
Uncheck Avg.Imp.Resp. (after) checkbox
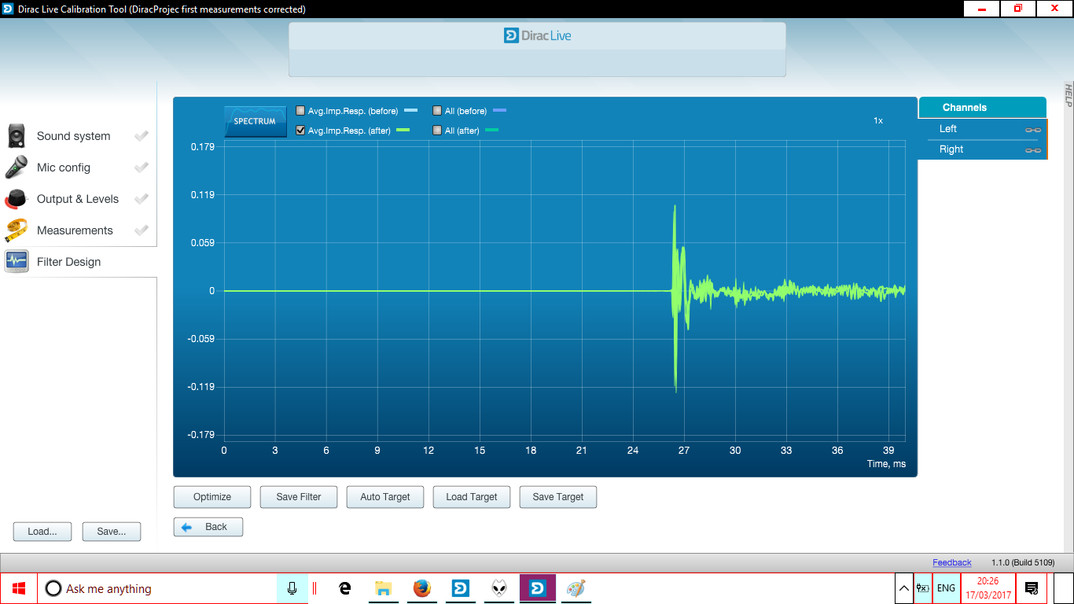pyautogui.click(x=300, y=130)
